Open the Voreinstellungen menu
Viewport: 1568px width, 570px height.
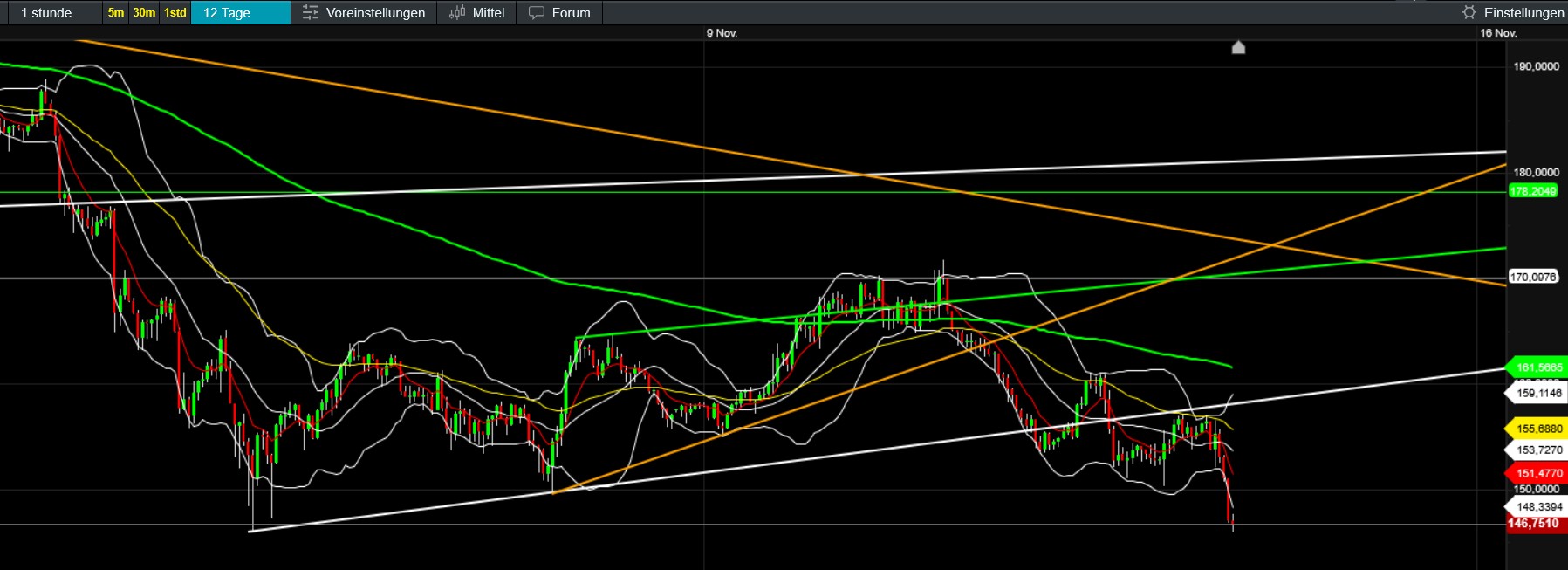[x=375, y=13]
